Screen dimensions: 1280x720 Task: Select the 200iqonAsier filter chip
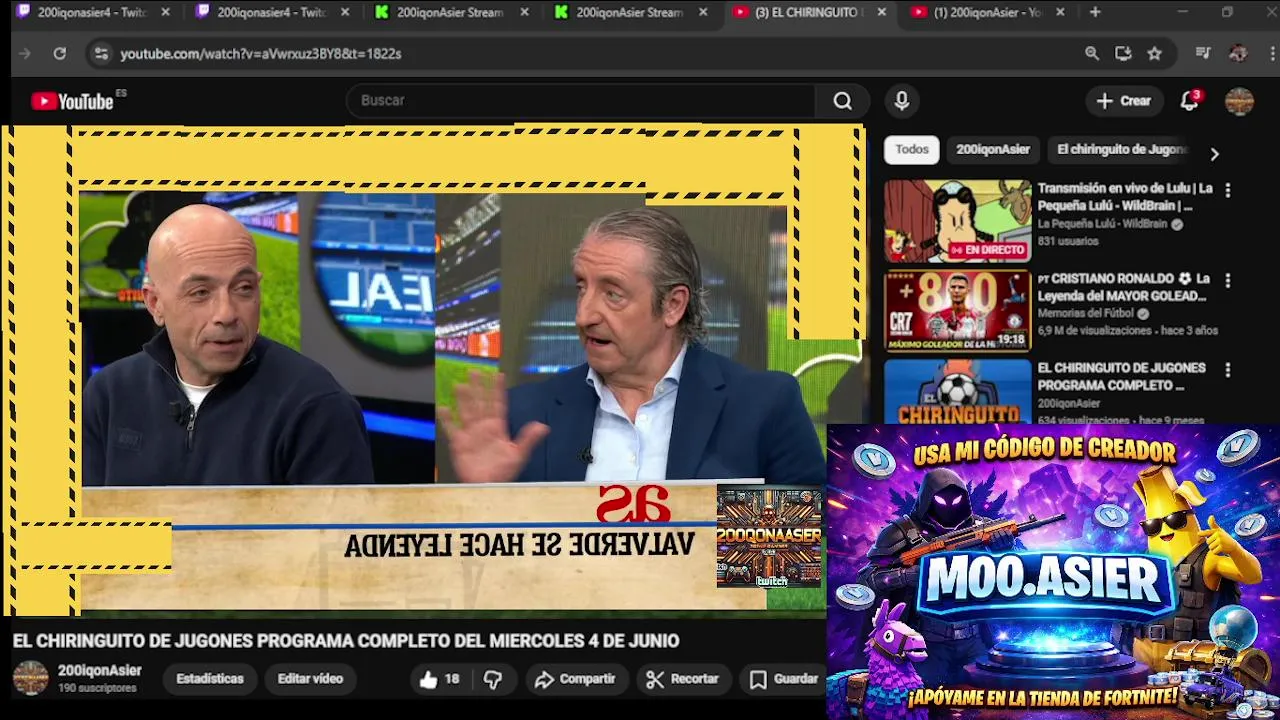point(993,150)
